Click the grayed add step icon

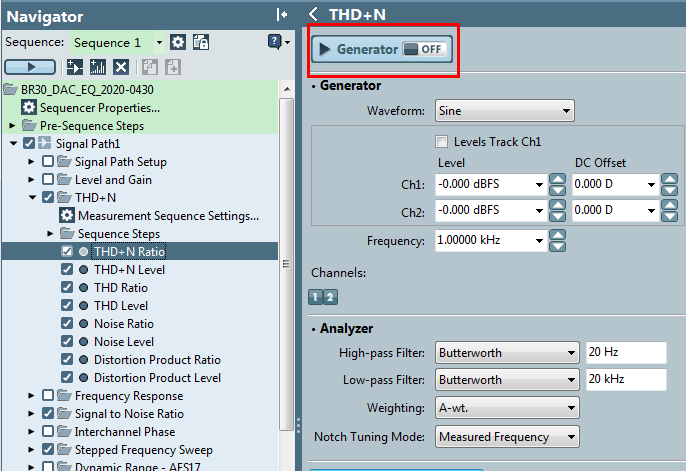pyautogui.click(x=173, y=67)
